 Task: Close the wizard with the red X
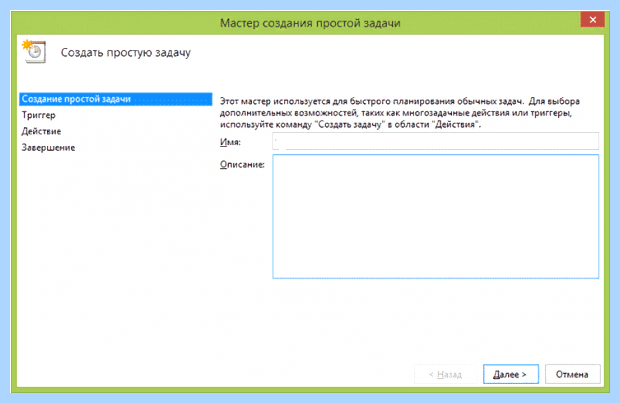coord(592,20)
